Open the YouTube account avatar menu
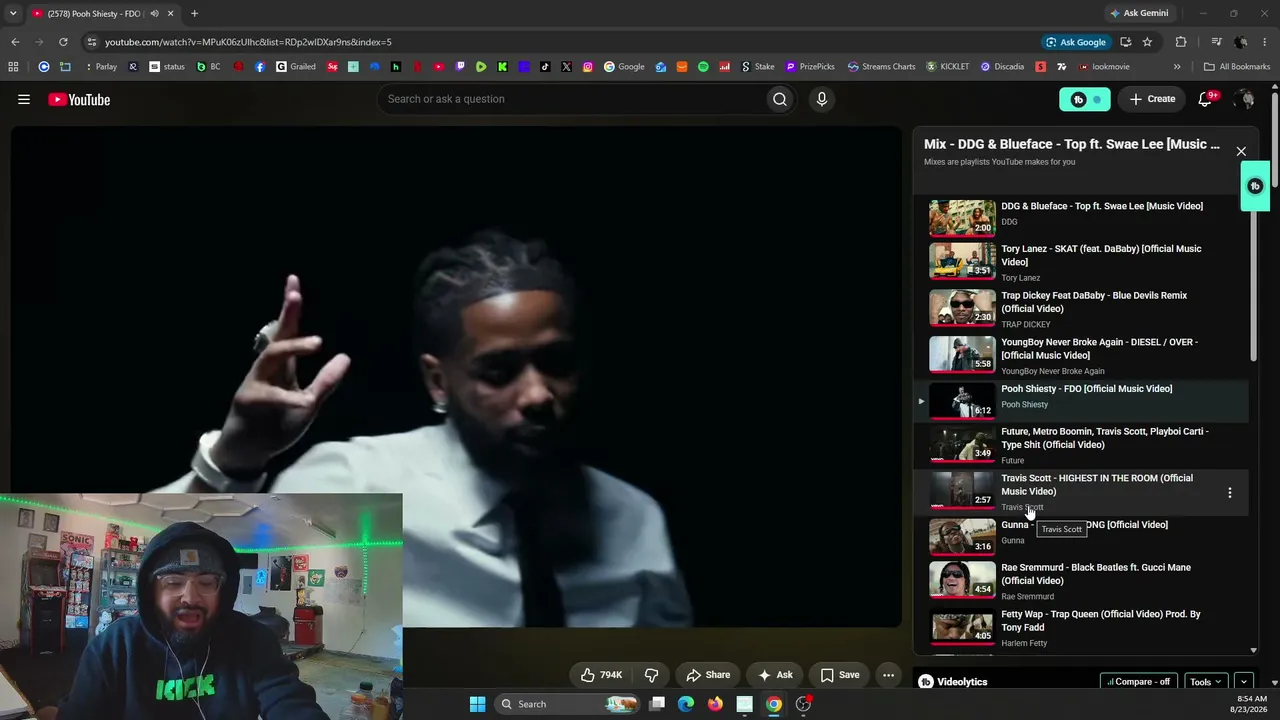Viewport: 1280px width, 720px height. (1244, 99)
